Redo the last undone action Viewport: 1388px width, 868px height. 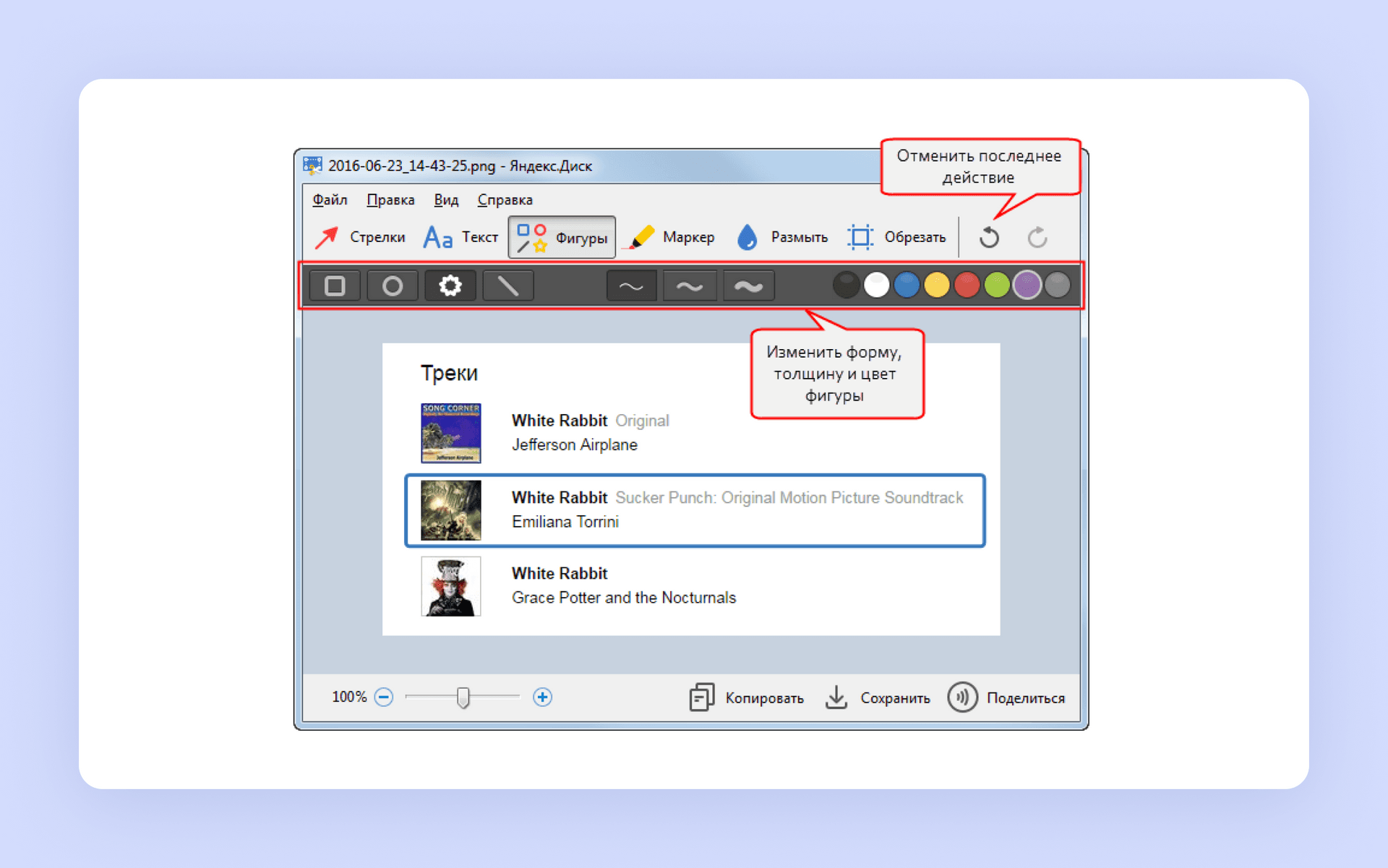pyautogui.click(x=1037, y=237)
